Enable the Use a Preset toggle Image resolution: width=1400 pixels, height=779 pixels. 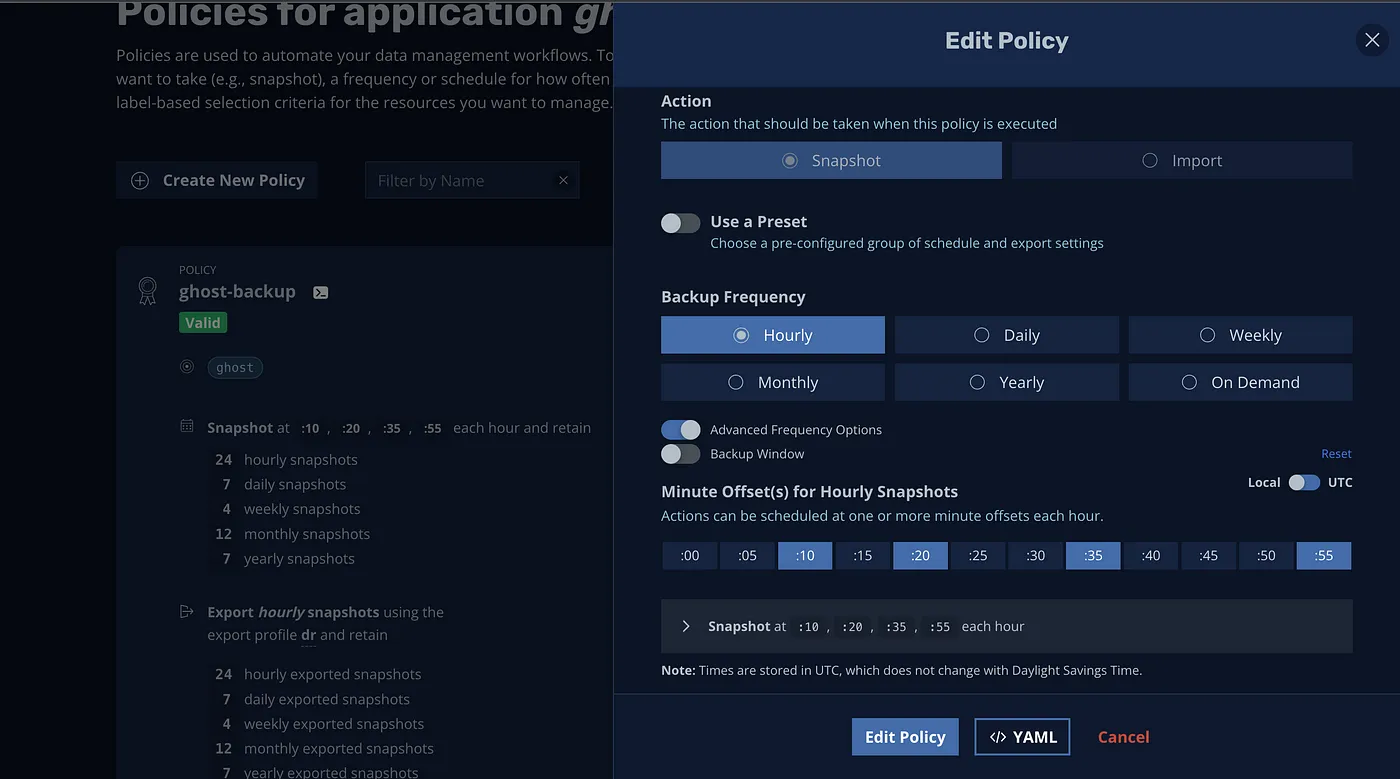pos(681,223)
